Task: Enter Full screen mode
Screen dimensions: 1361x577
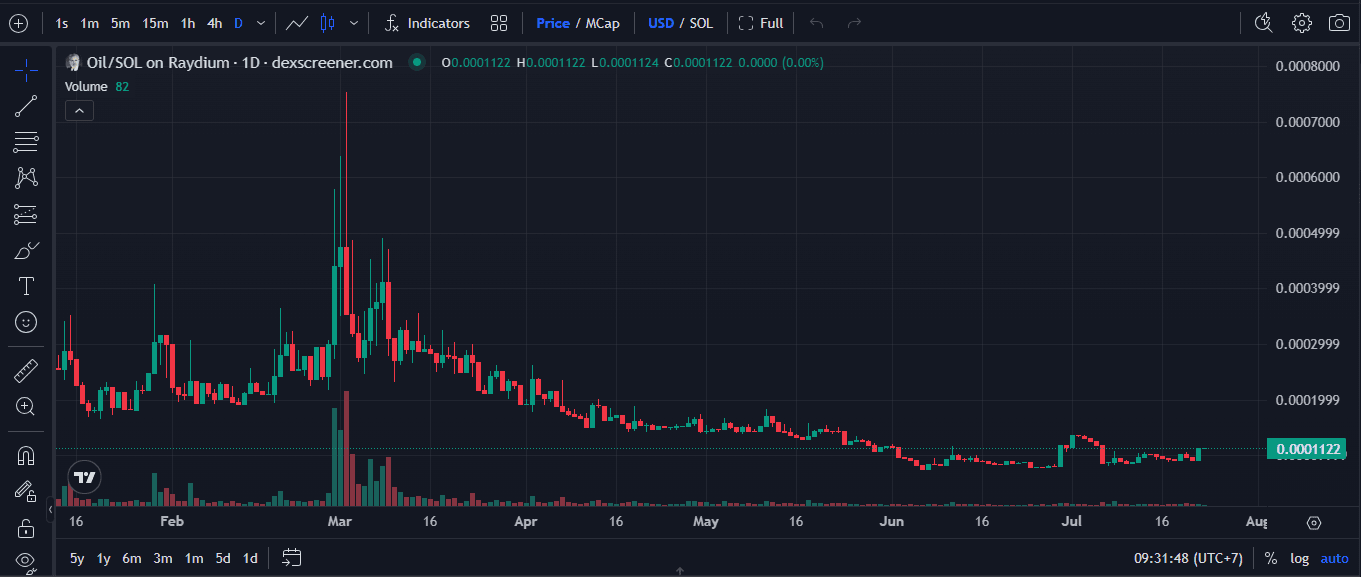Action: [x=761, y=23]
